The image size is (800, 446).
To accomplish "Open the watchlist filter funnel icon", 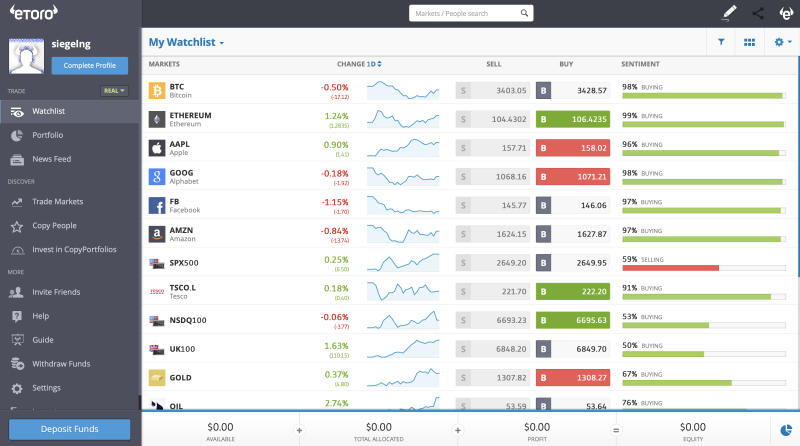I will click(720, 42).
